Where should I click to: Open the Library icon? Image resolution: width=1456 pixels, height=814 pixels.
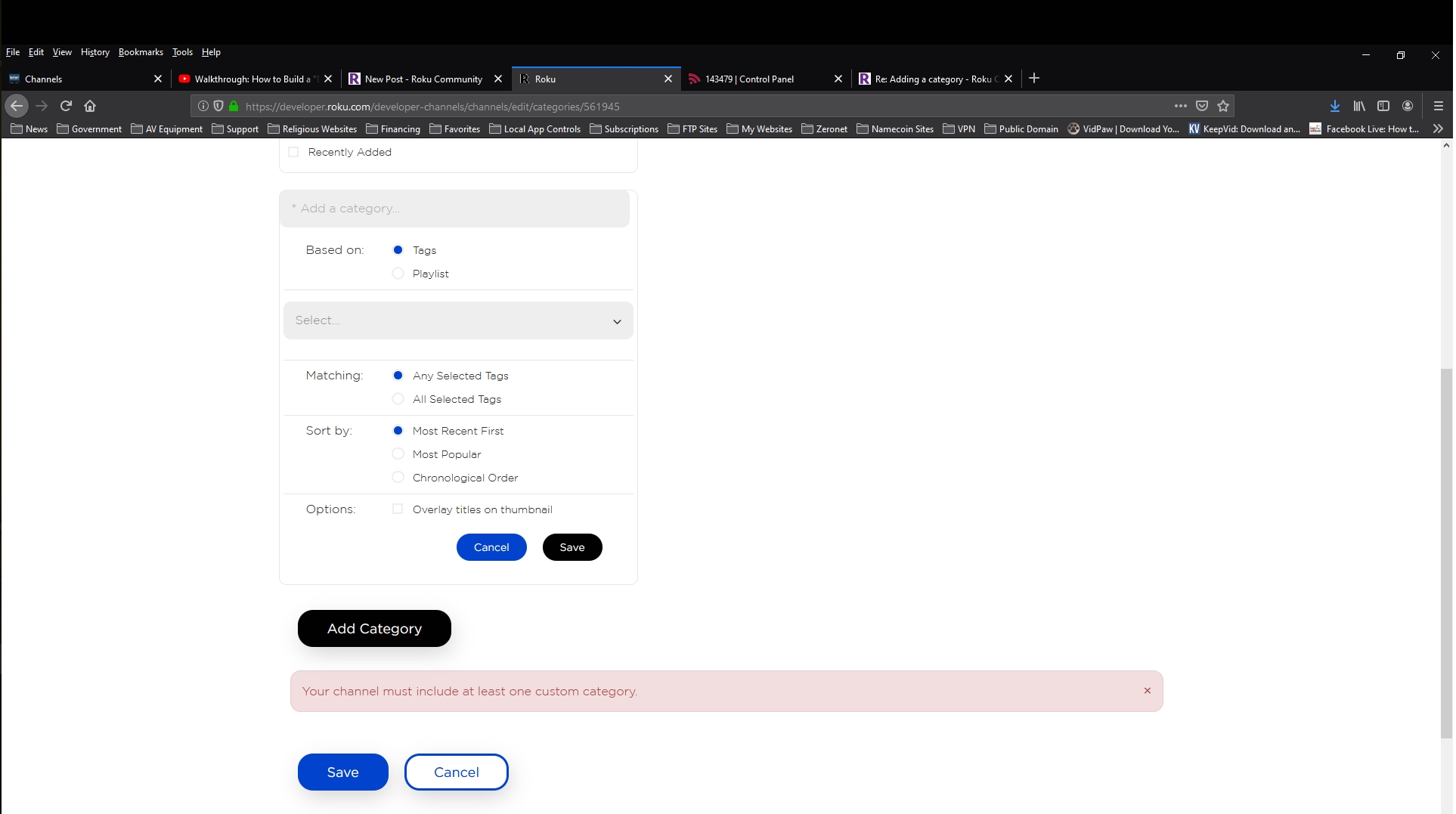coord(1359,106)
